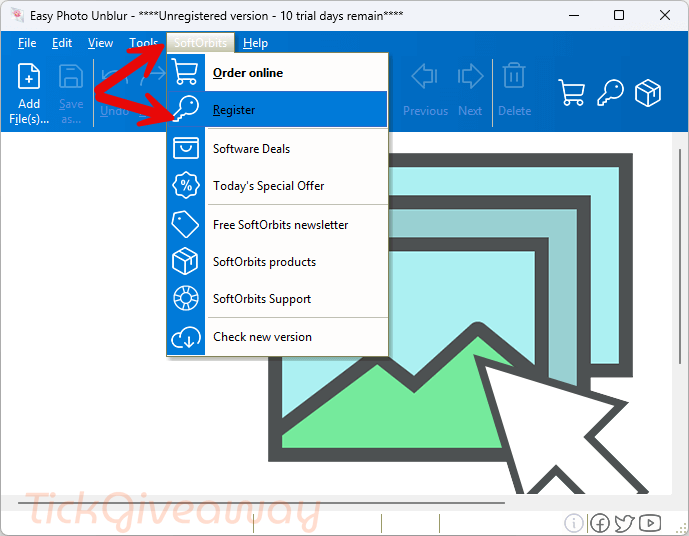Click Add File(s) toolbar button
This screenshot has height=536, width=689.
point(29,93)
